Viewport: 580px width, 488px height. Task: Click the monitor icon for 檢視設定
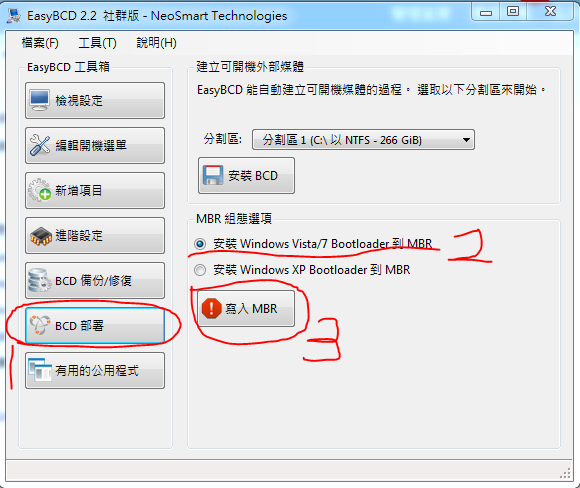39,100
